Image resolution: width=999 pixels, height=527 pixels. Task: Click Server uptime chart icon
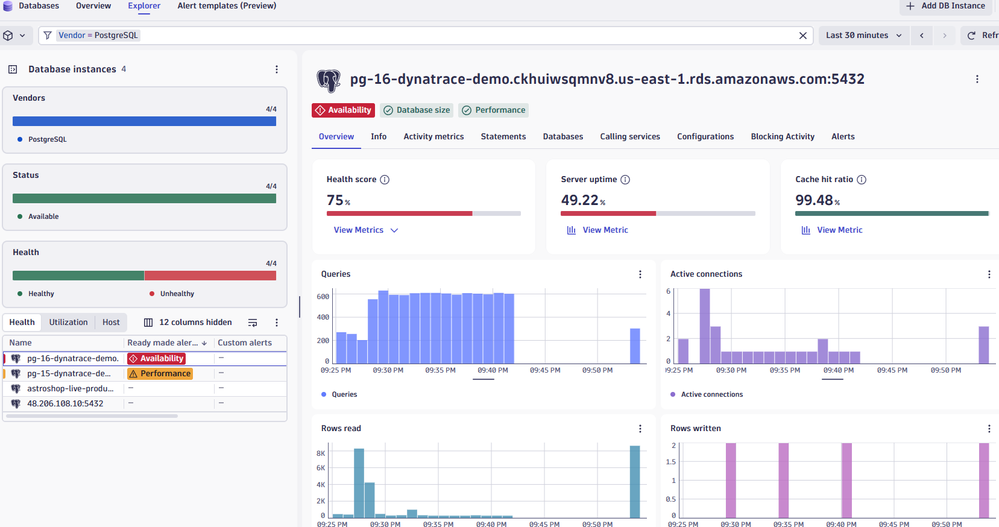571,230
